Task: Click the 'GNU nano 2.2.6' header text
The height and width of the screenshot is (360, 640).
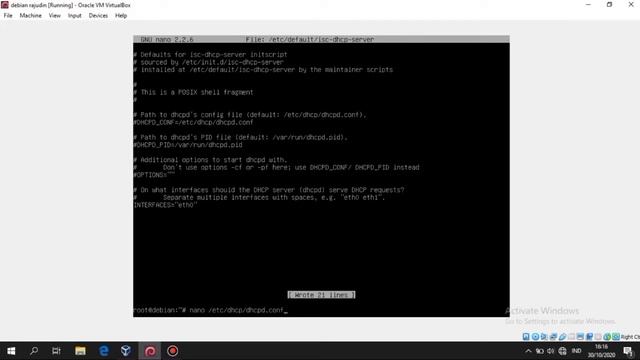Action: coord(167,39)
